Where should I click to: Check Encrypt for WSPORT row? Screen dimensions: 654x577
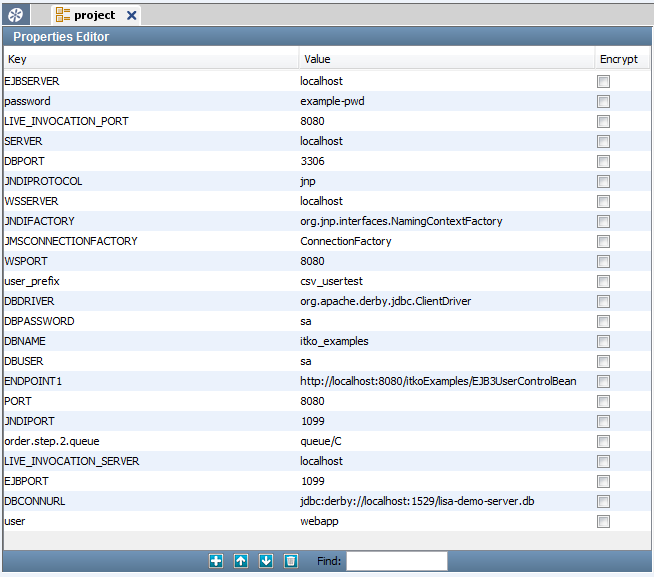[603, 262]
